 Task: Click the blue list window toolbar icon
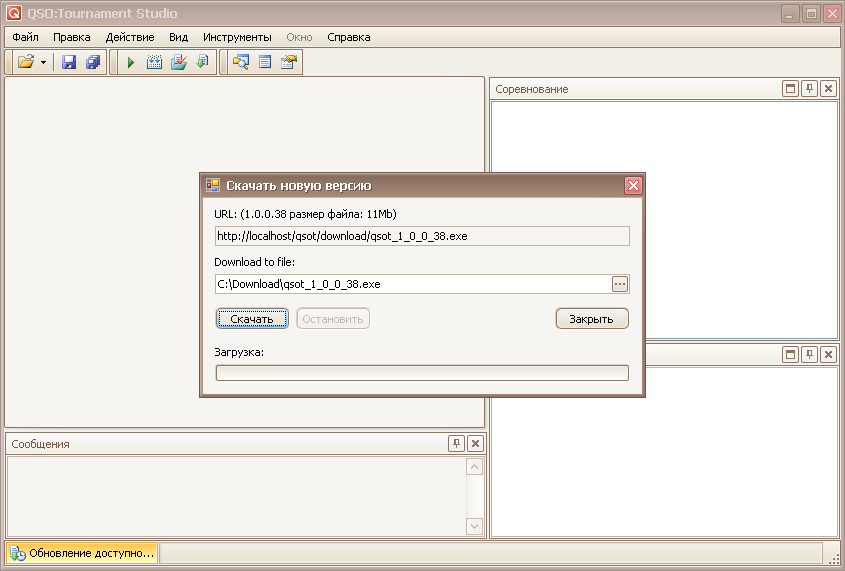pos(265,62)
